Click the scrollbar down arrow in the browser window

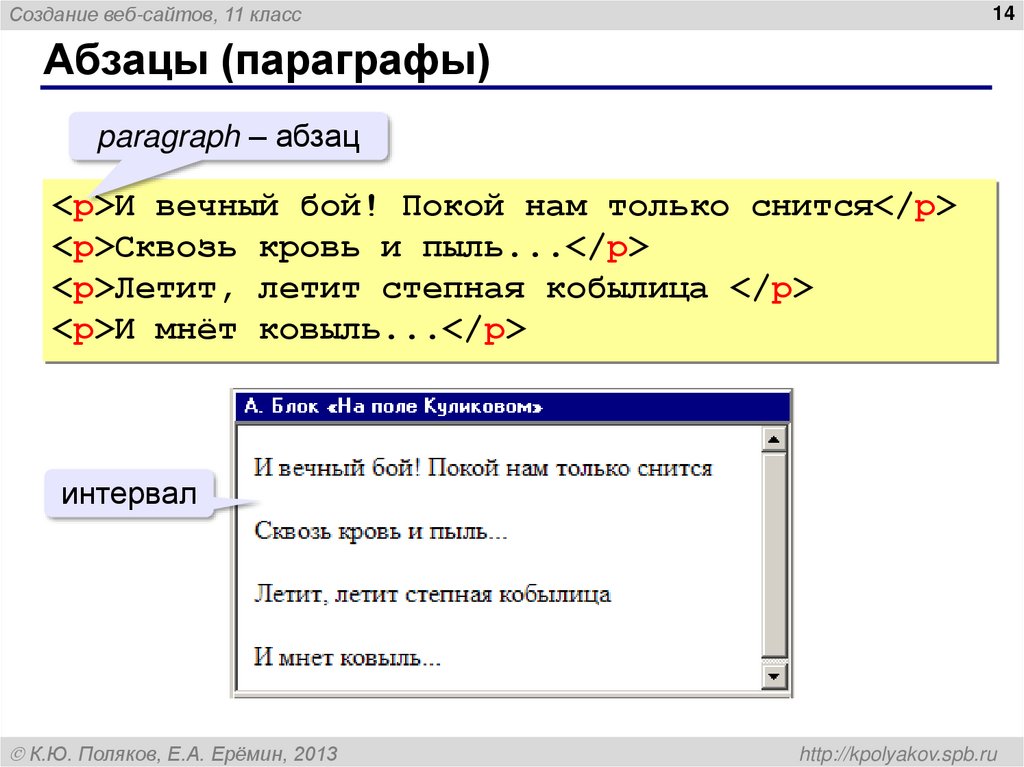tap(773, 676)
